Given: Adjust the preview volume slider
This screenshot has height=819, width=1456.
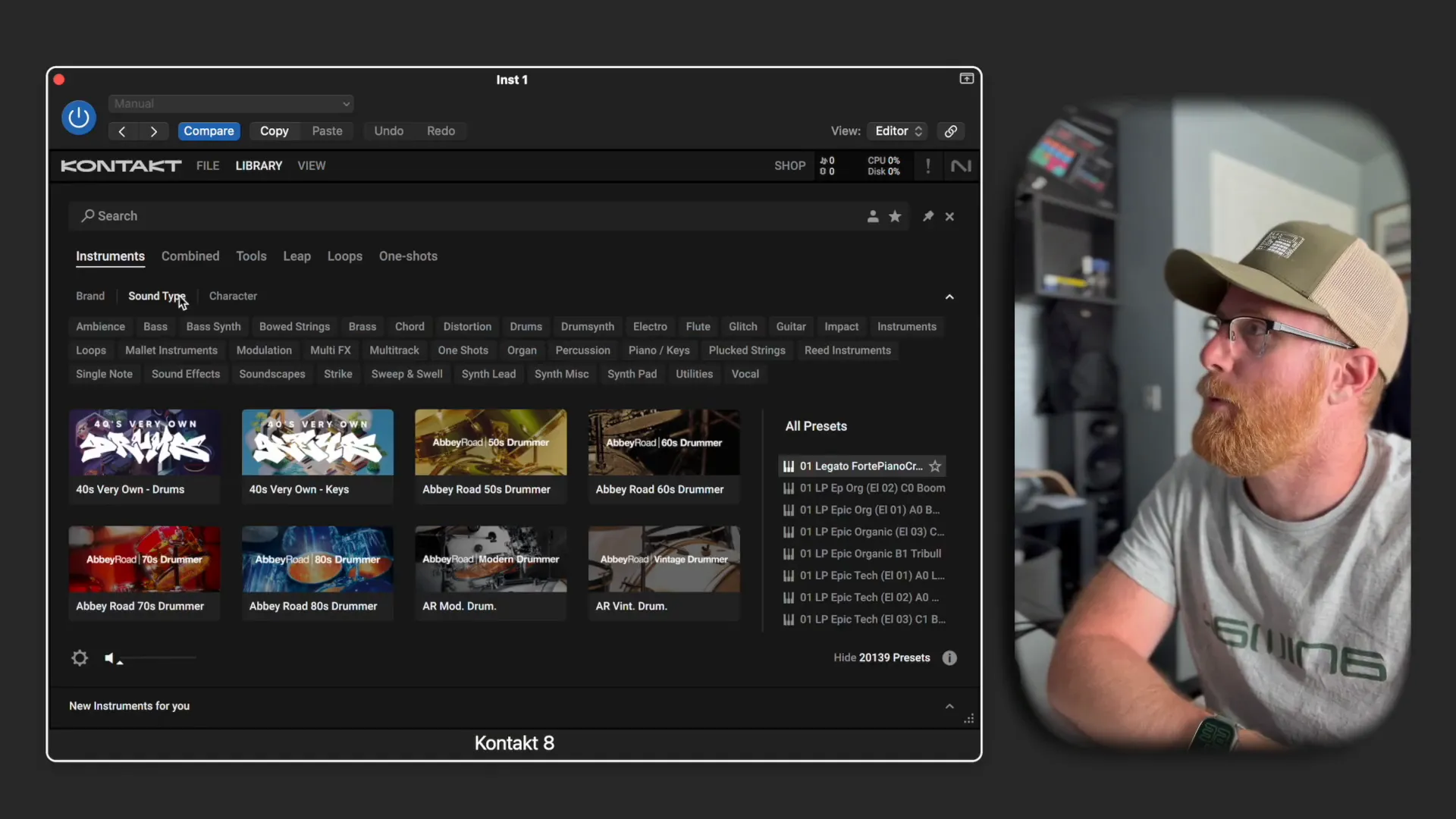Looking at the screenshot, I should point(157,658).
